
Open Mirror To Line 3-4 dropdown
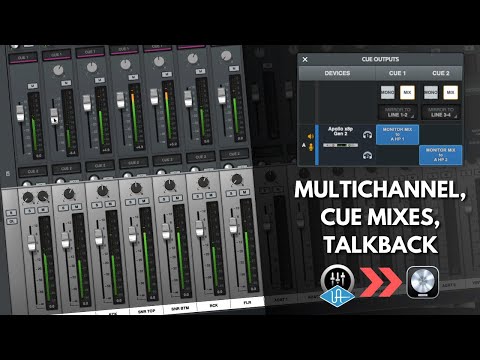(441, 112)
